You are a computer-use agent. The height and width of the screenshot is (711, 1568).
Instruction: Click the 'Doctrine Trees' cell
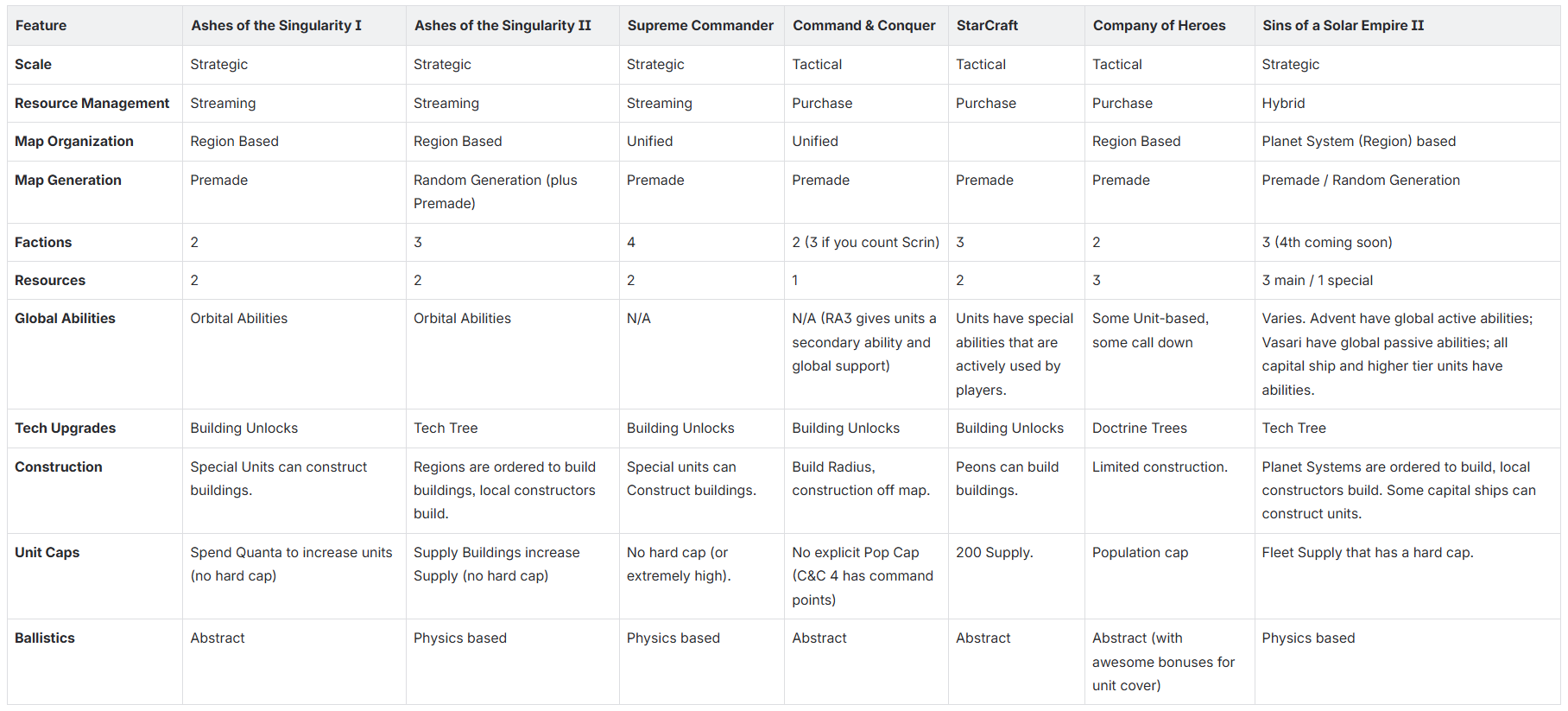1139,429
